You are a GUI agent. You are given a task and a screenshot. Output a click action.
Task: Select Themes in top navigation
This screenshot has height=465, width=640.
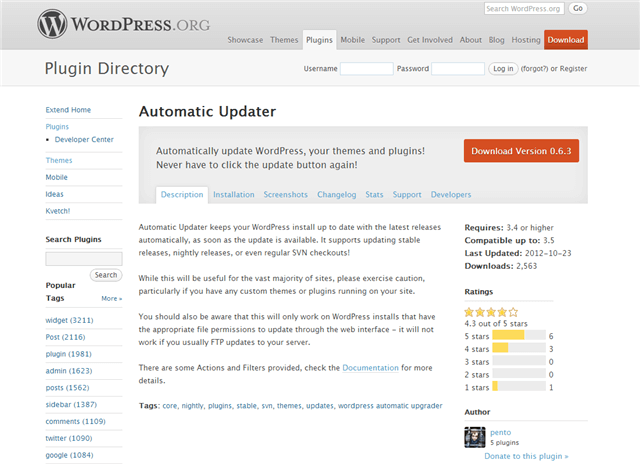[284, 40]
